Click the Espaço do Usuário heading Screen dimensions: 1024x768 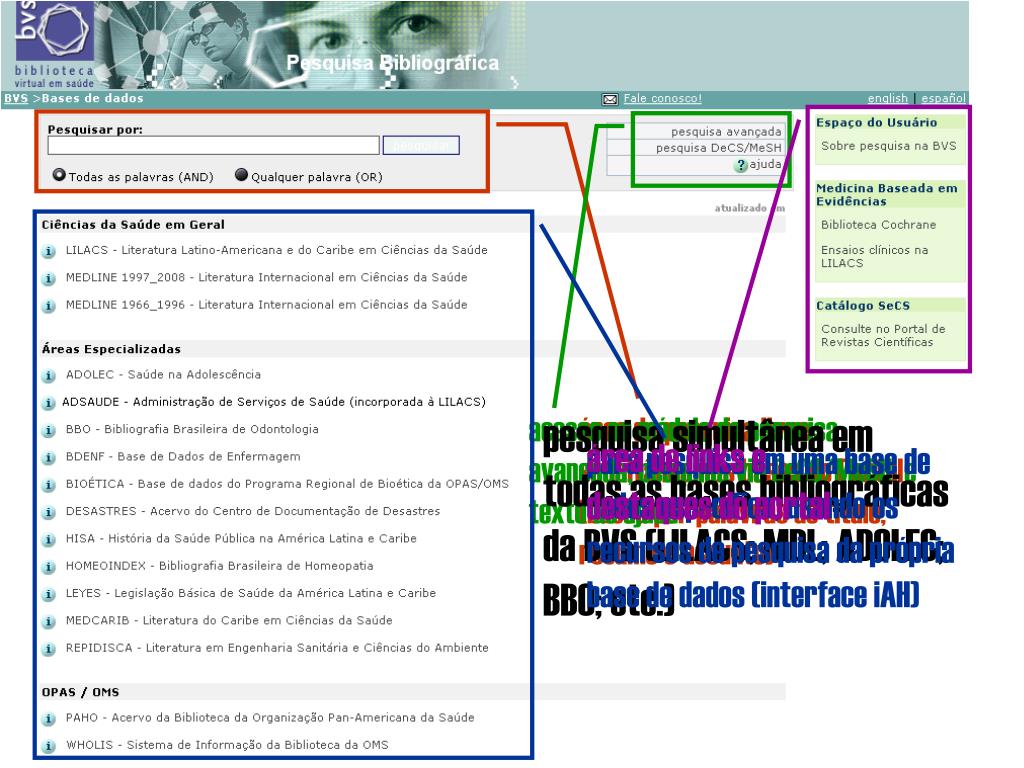point(876,123)
